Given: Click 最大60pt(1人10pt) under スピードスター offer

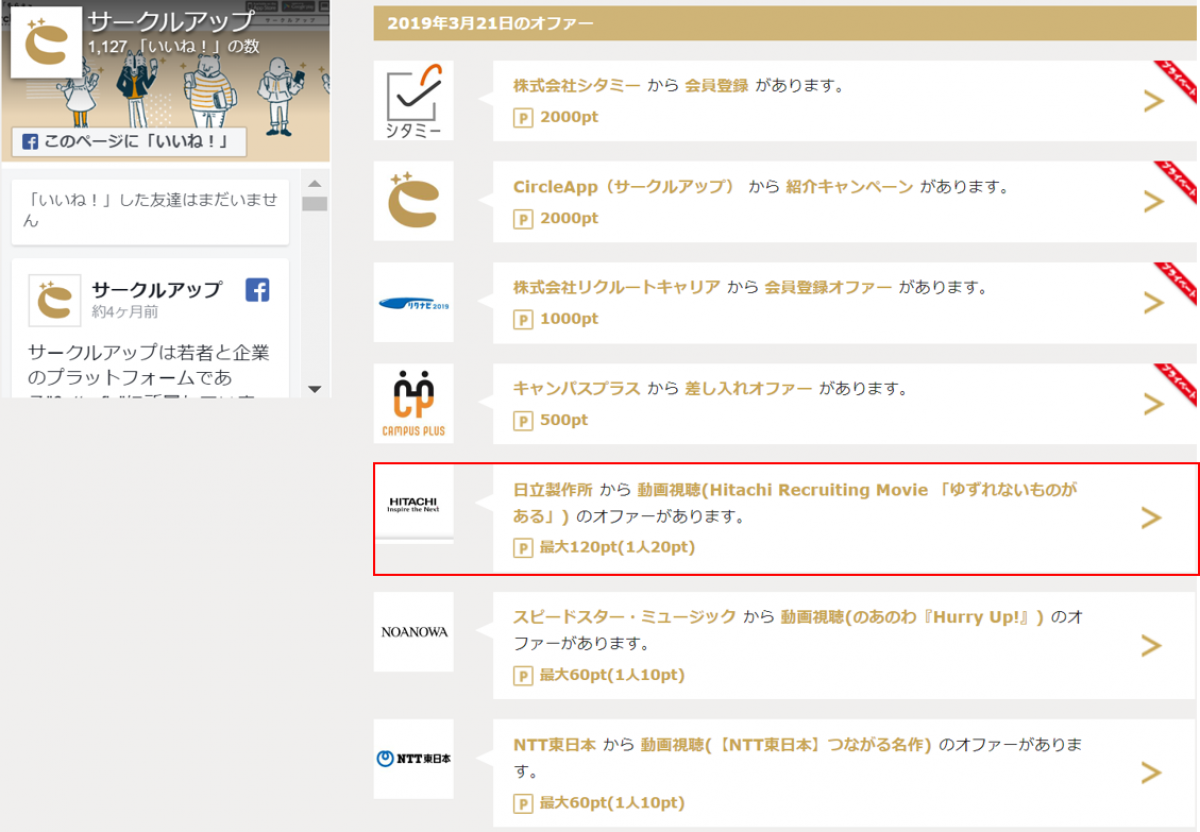Looking at the screenshot, I should [x=612, y=675].
